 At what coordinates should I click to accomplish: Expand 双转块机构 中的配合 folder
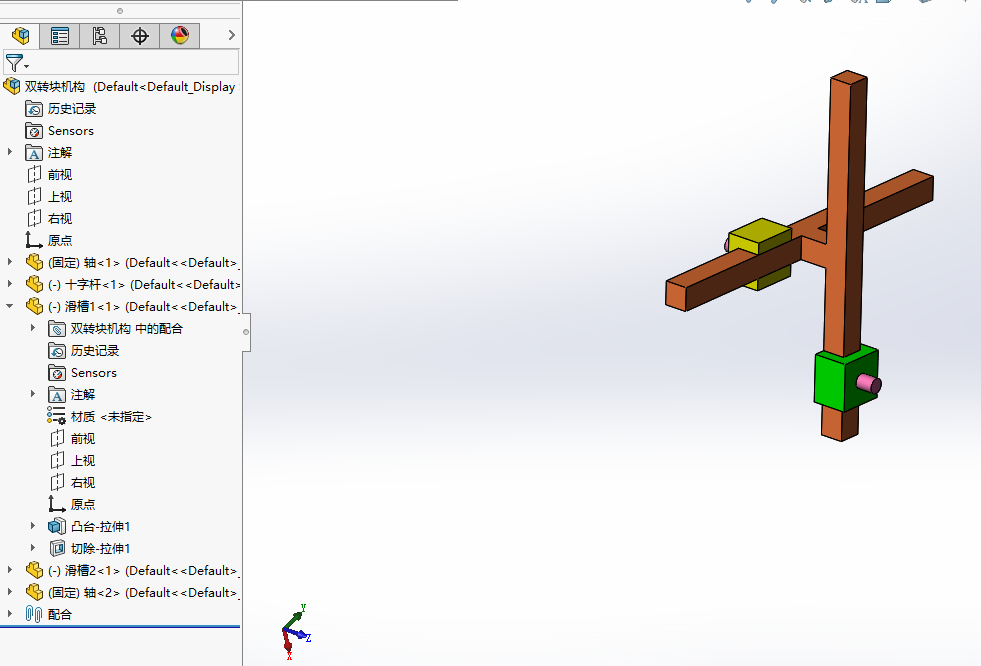click(33, 328)
